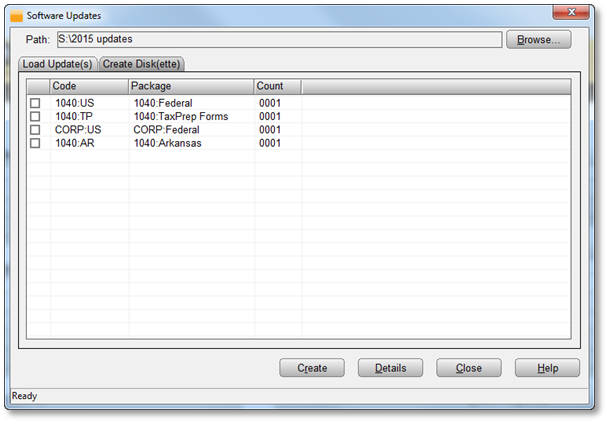Select the 1040:AR Arkansas checkbox
Viewport: 608px width, 423px height.
35,143
